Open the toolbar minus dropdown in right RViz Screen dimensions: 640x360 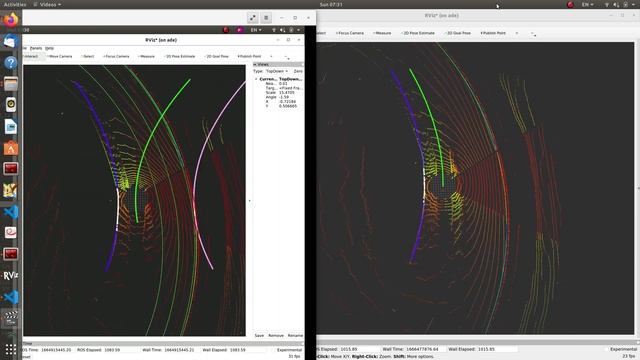tap(533, 33)
